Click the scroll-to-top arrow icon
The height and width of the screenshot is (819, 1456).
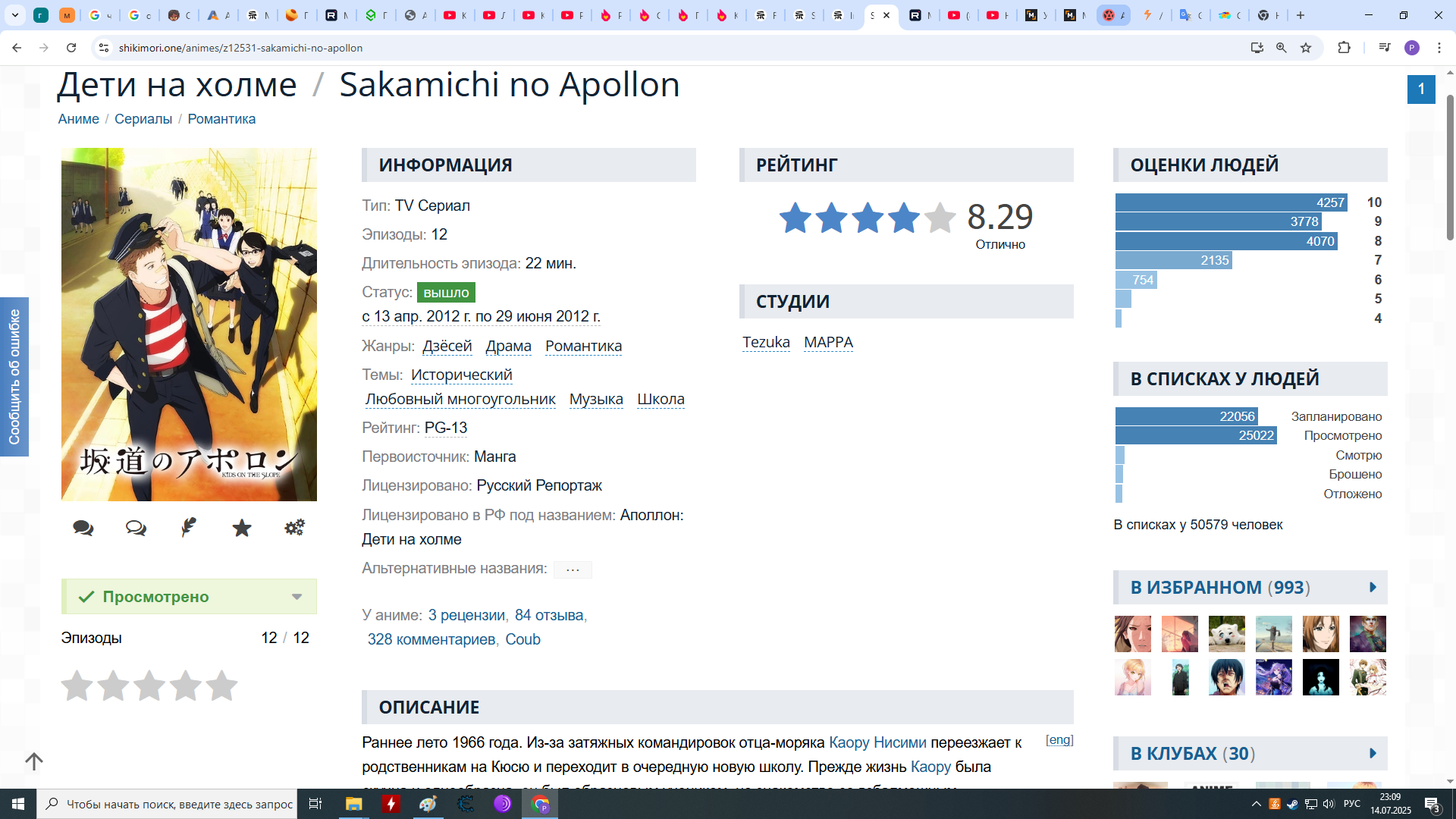(x=34, y=761)
